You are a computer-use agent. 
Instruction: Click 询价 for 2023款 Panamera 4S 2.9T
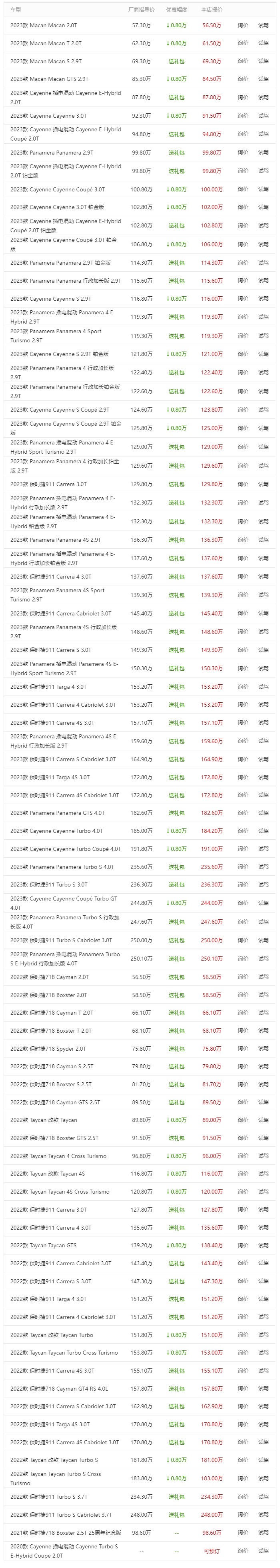point(243,540)
